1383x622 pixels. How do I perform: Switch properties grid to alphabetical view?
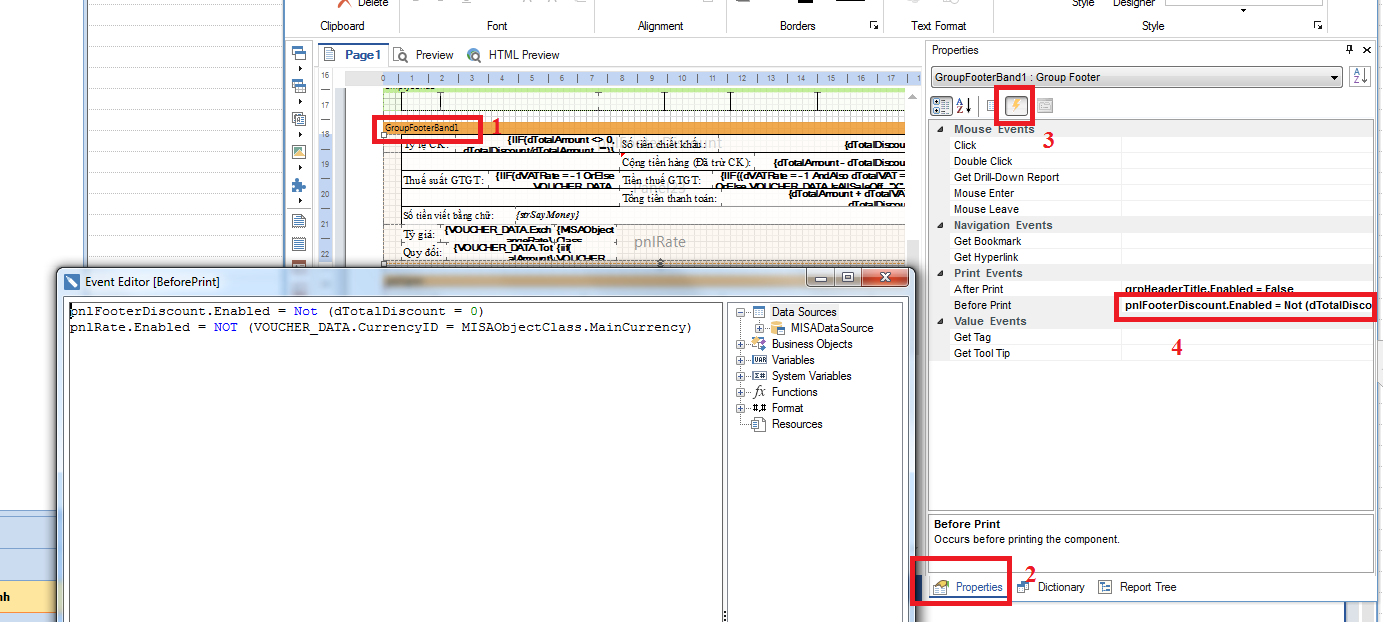[x=964, y=105]
